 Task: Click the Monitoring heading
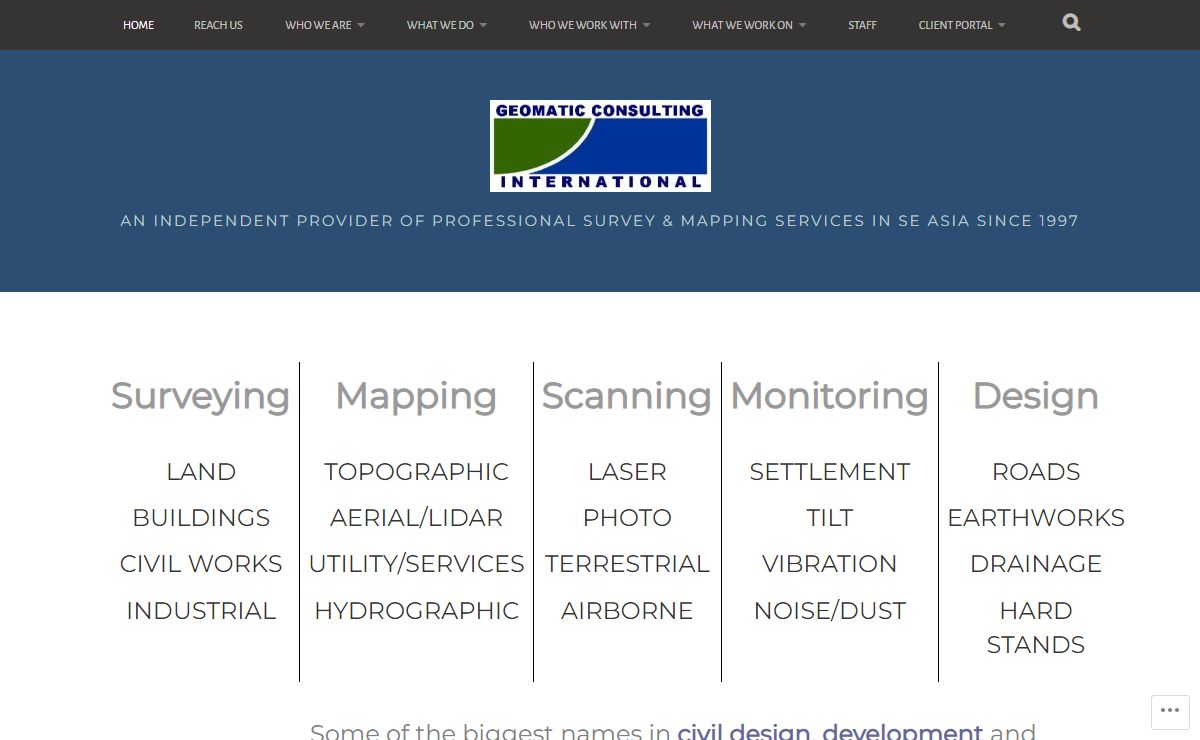829,396
